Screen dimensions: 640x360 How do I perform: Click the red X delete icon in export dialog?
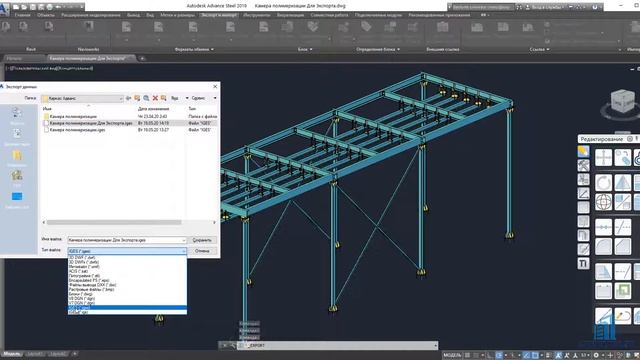coord(155,98)
